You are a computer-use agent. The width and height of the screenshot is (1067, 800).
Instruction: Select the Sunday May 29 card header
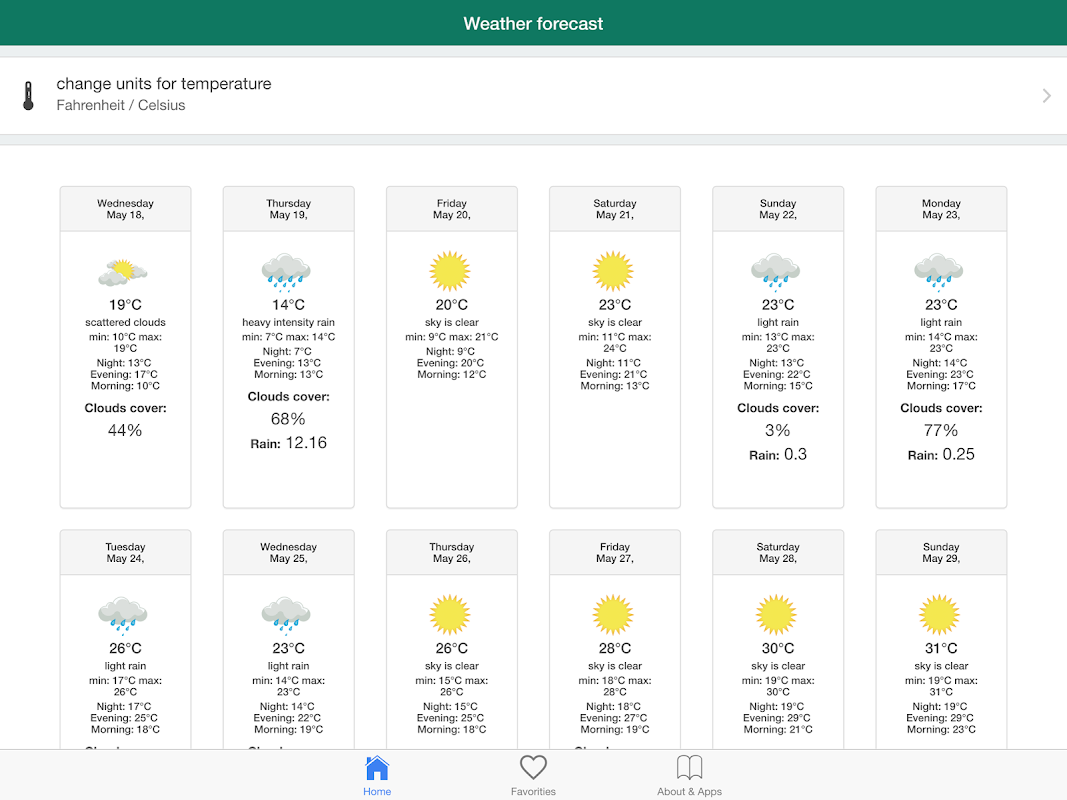[x=941, y=552]
